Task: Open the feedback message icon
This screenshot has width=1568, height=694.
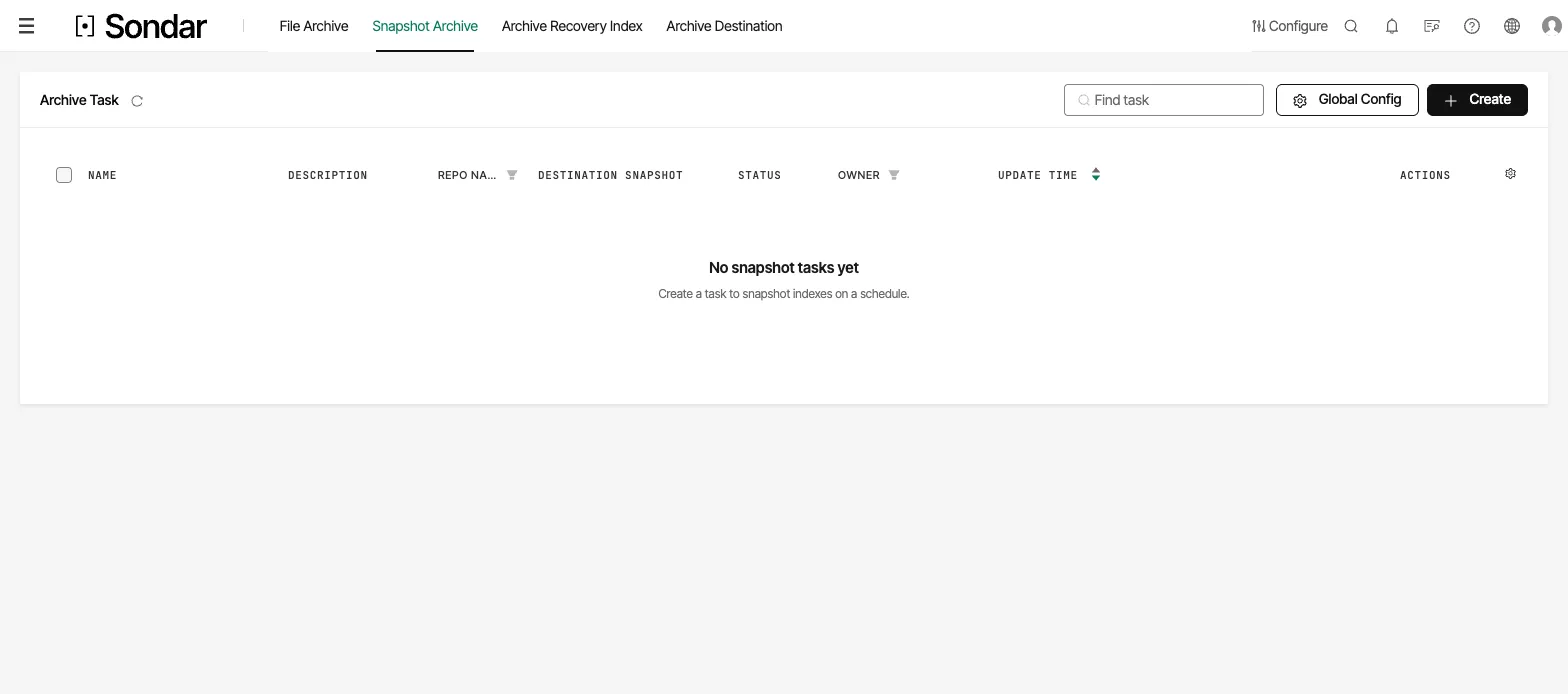Action: tap(1432, 26)
